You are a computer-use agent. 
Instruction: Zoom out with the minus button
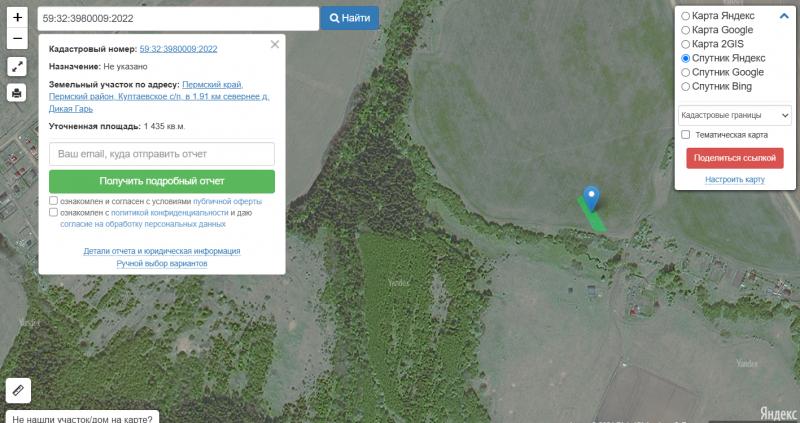coord(17,40)
